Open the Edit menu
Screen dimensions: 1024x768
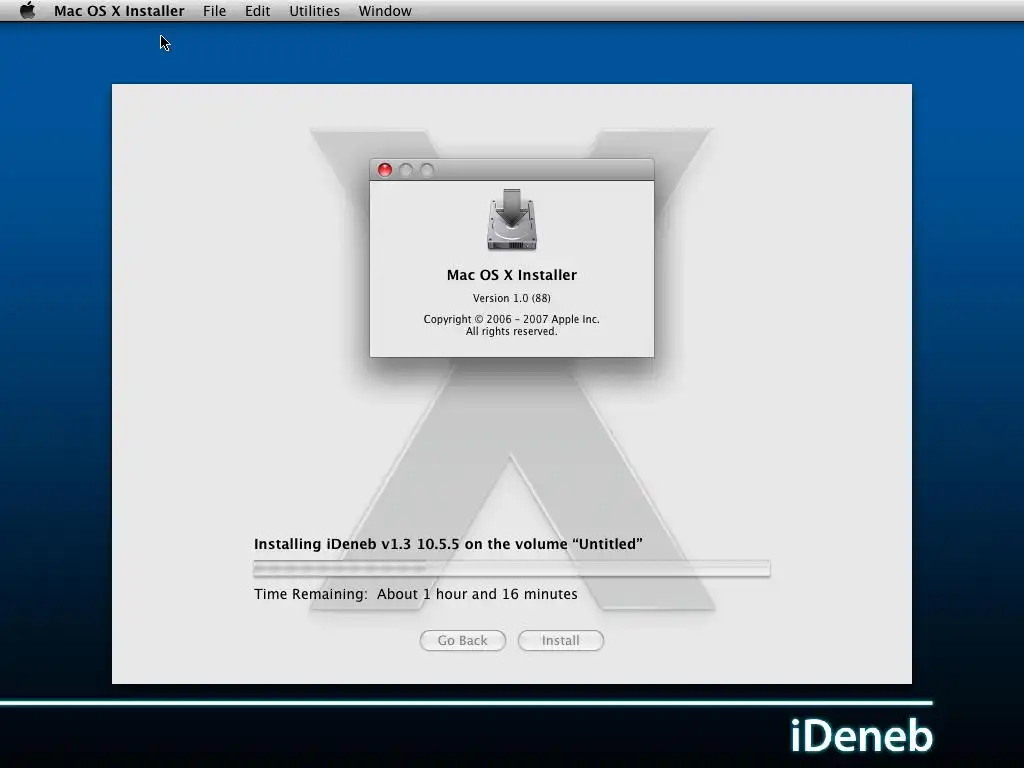click(257, 11)
